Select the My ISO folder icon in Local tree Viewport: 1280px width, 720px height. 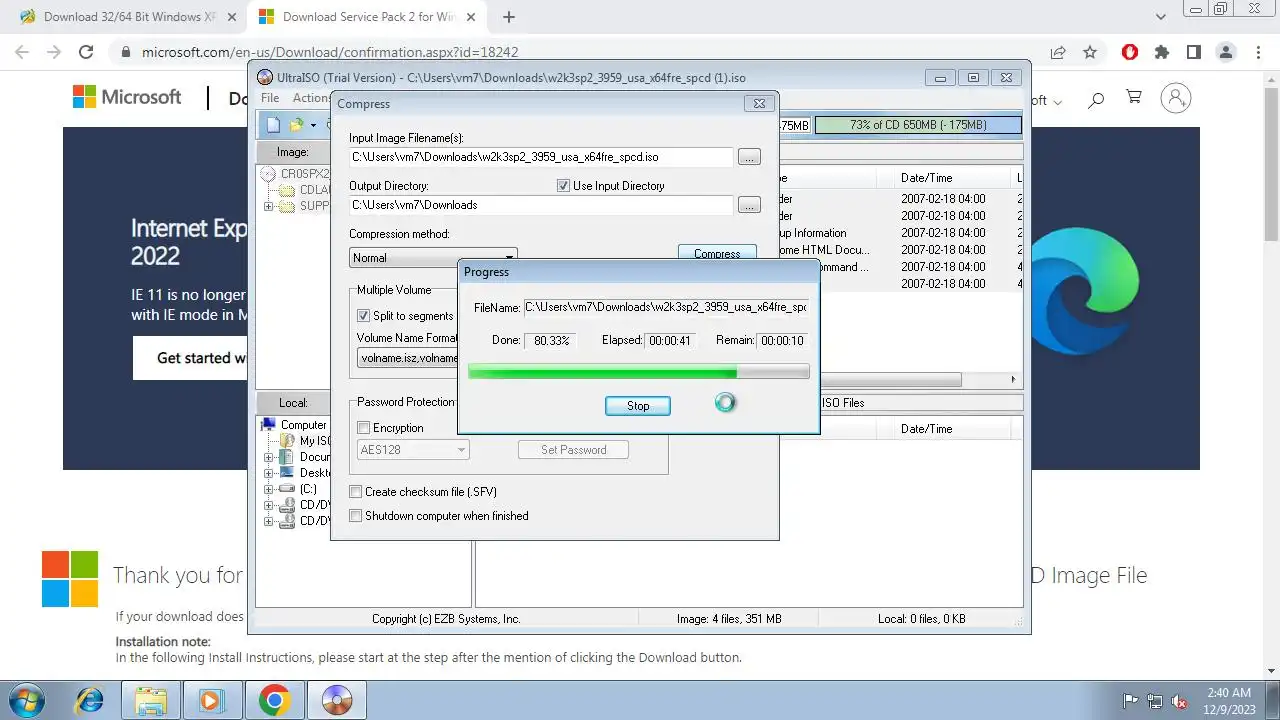point(287,440)
